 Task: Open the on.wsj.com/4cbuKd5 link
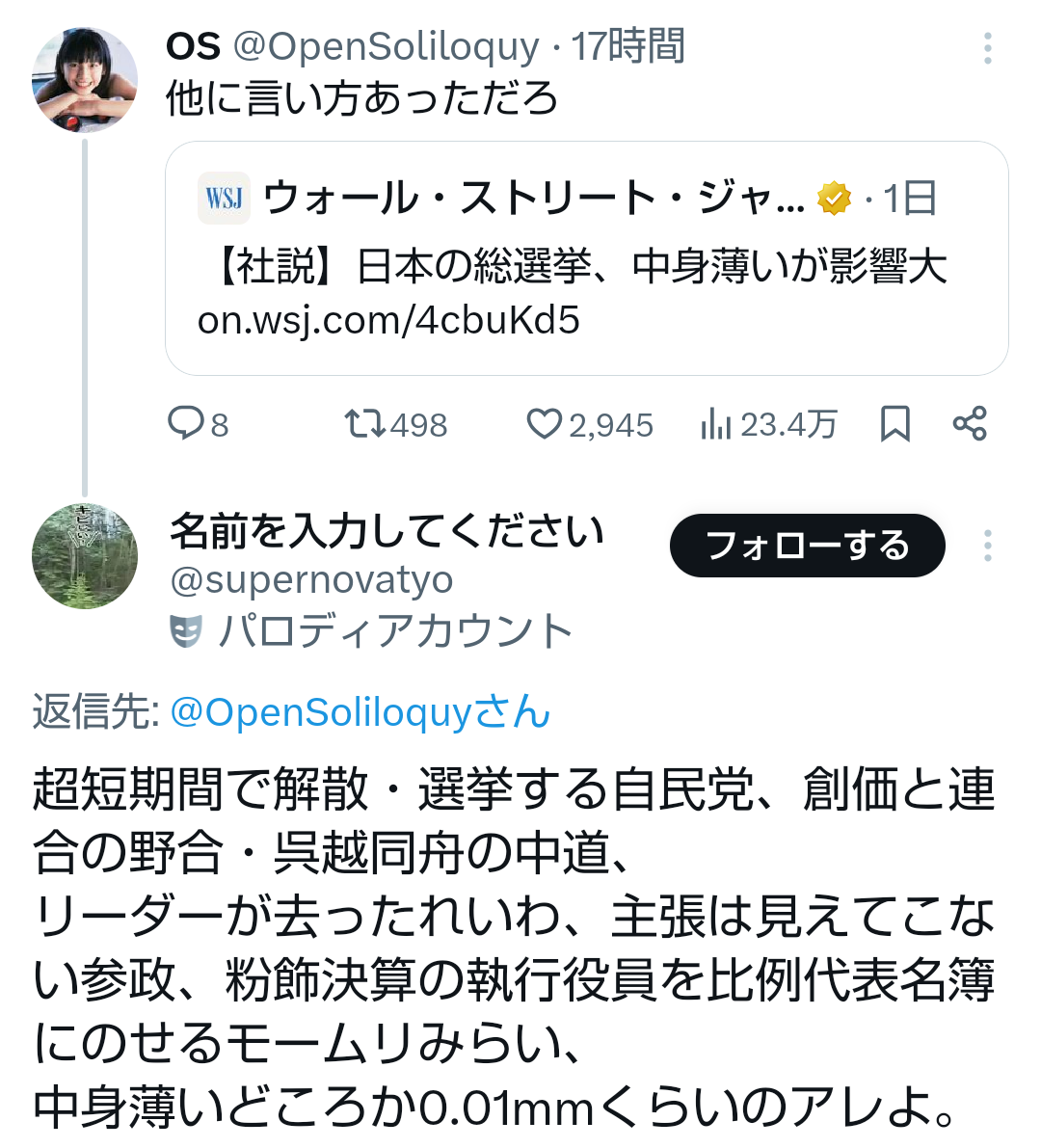(x=388, y=320)
